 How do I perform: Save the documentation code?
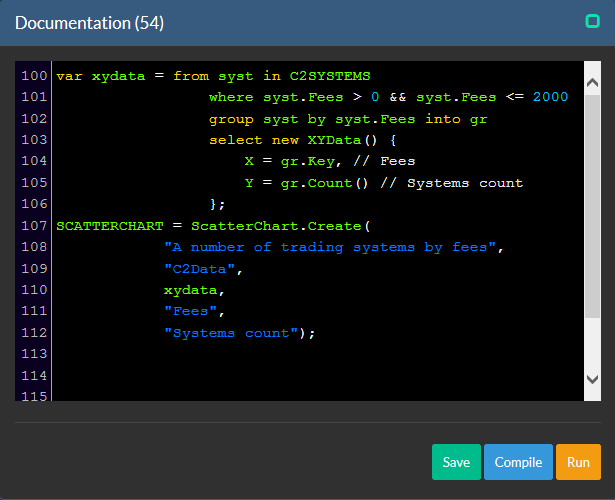[x=456, y=462]
